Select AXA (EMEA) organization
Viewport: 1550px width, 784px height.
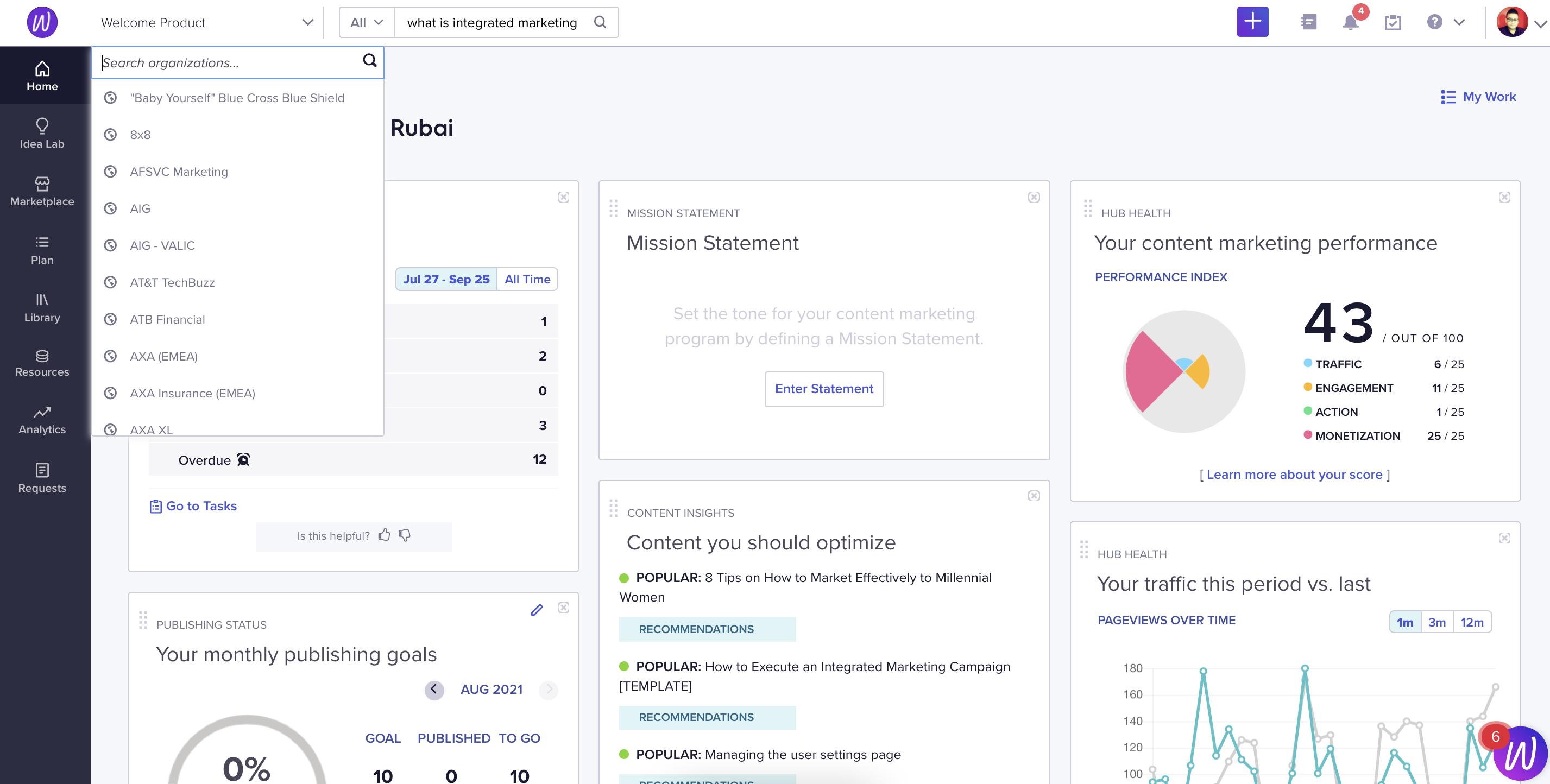point(237,356)
